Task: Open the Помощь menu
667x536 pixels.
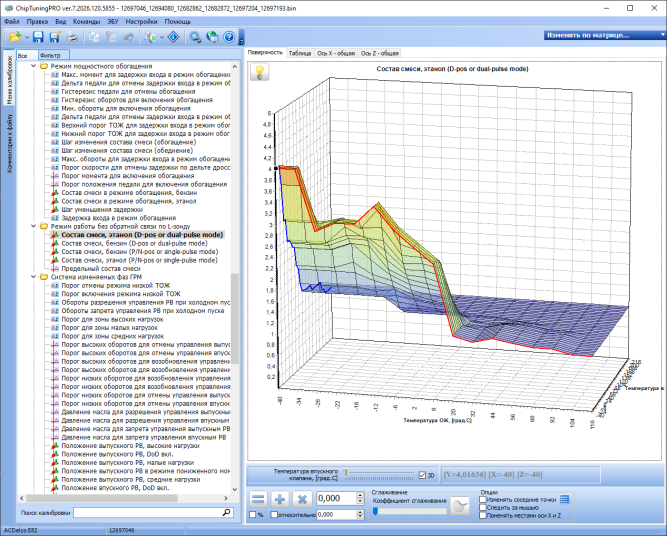Action: click(177, 22)
